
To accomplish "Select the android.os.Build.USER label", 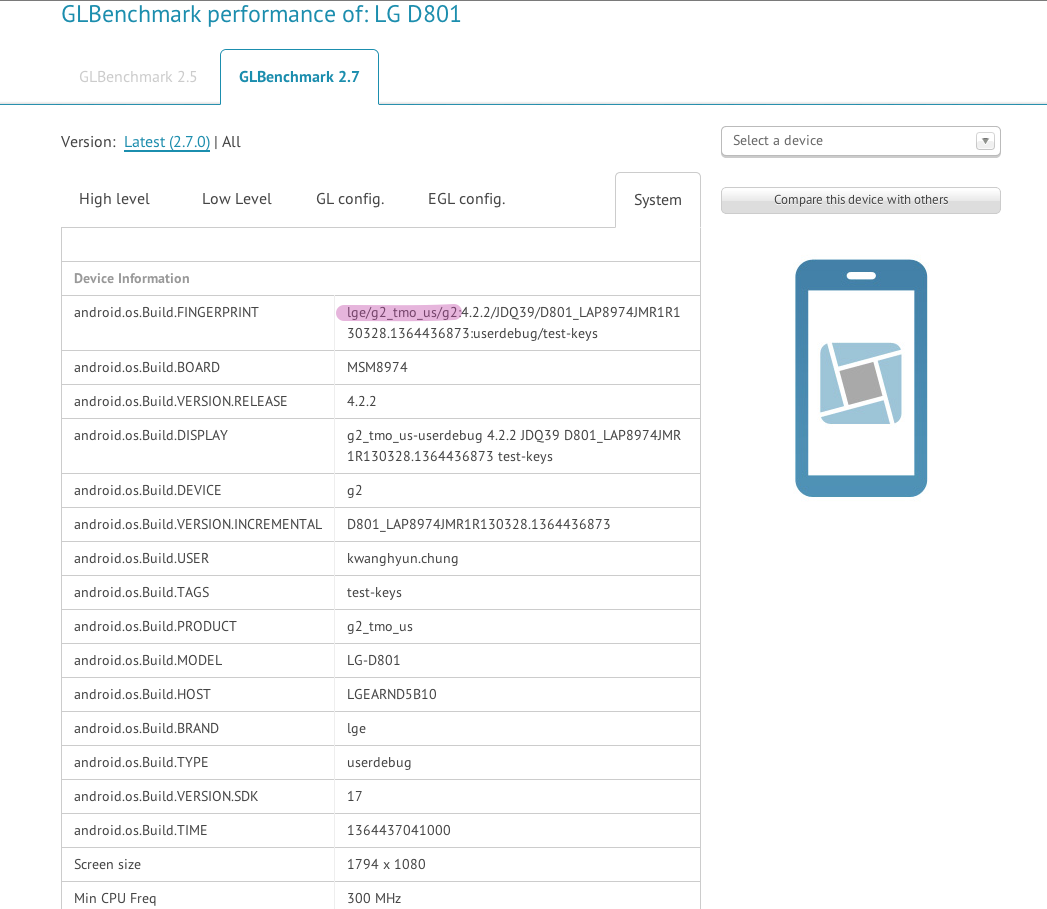I will pyautogui.click(x=142, y=558).
